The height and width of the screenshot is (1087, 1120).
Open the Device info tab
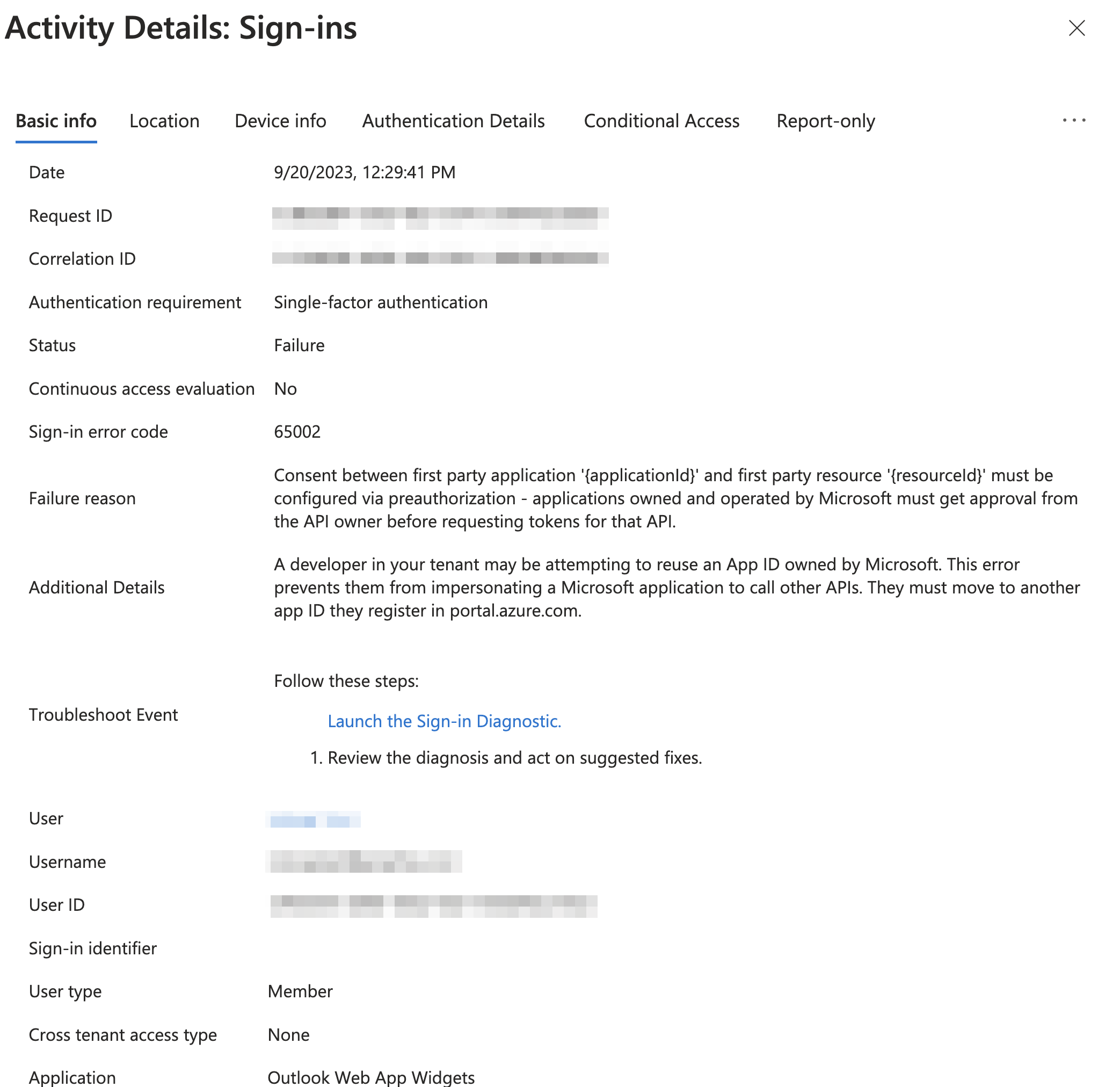280,121
